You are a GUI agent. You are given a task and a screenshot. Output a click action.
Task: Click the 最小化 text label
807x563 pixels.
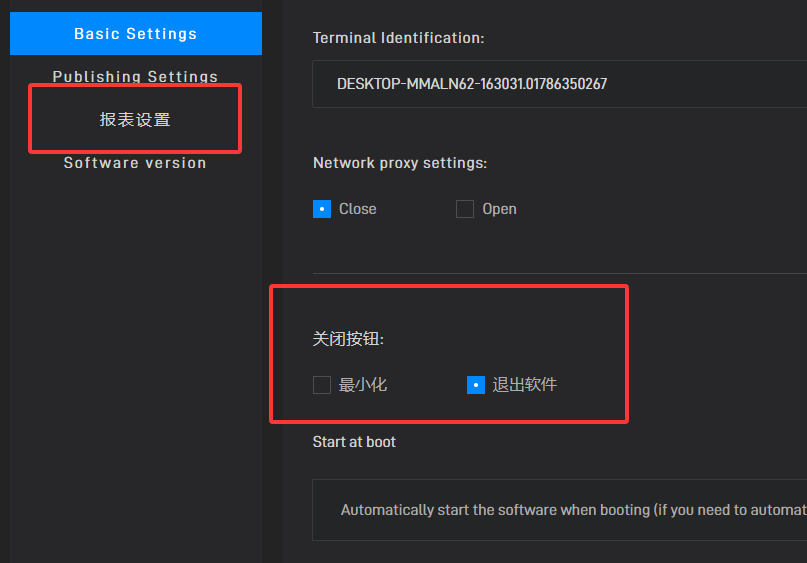[x=362, y=385]
